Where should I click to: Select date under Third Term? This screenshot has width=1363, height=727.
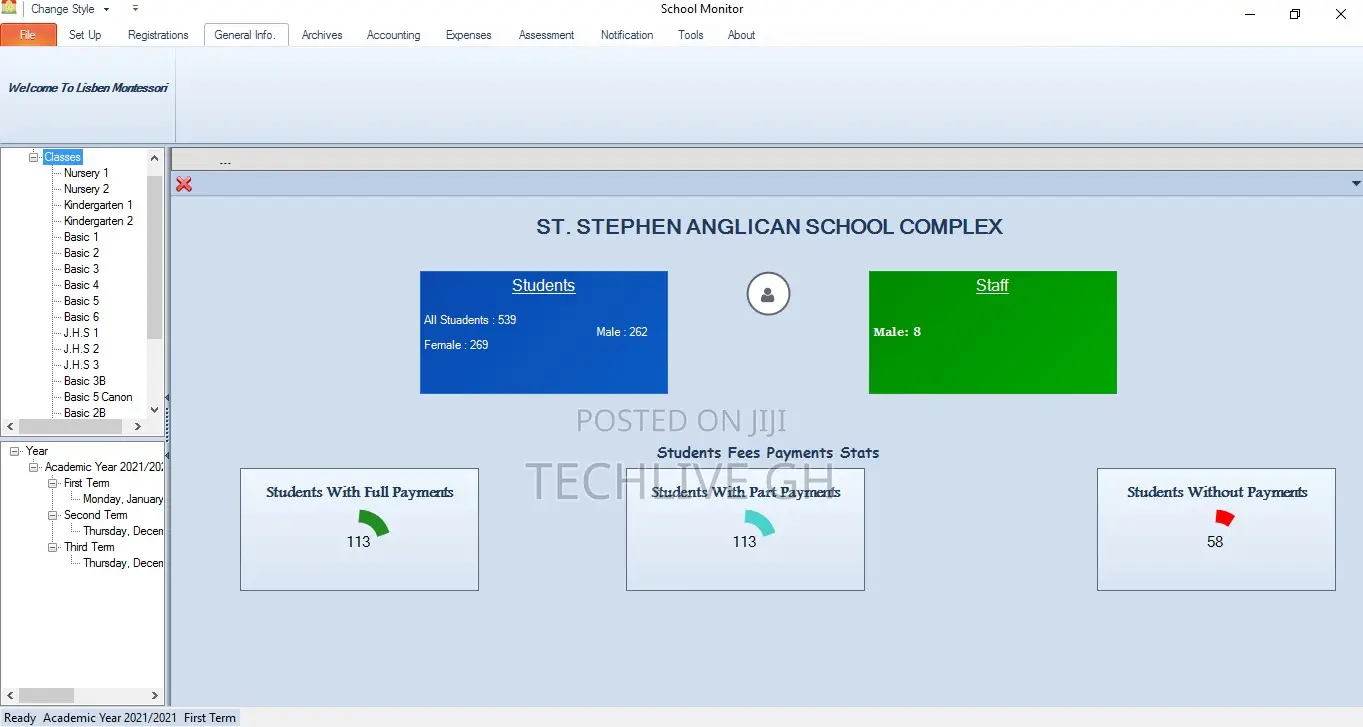tap(122, 563)
